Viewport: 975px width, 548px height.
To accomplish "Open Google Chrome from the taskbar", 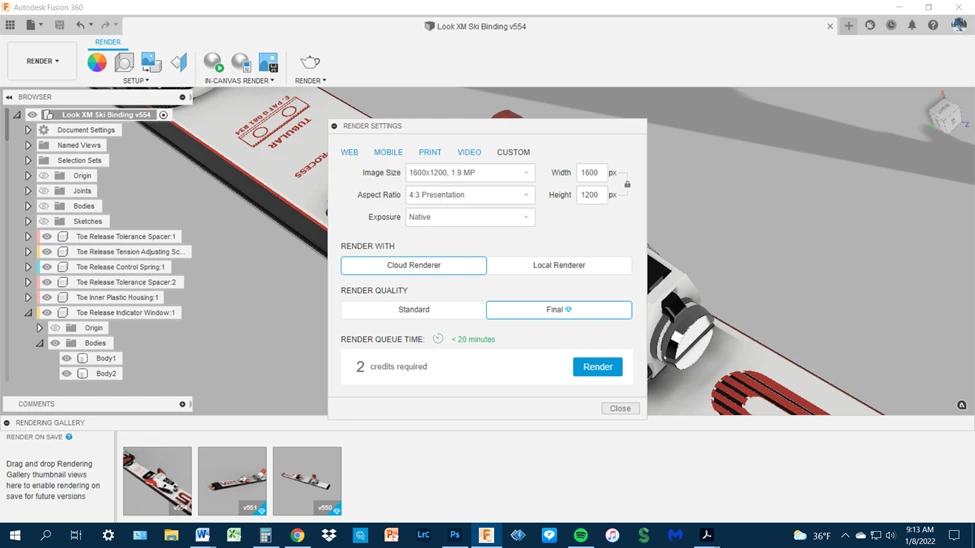I will point(297,535).
